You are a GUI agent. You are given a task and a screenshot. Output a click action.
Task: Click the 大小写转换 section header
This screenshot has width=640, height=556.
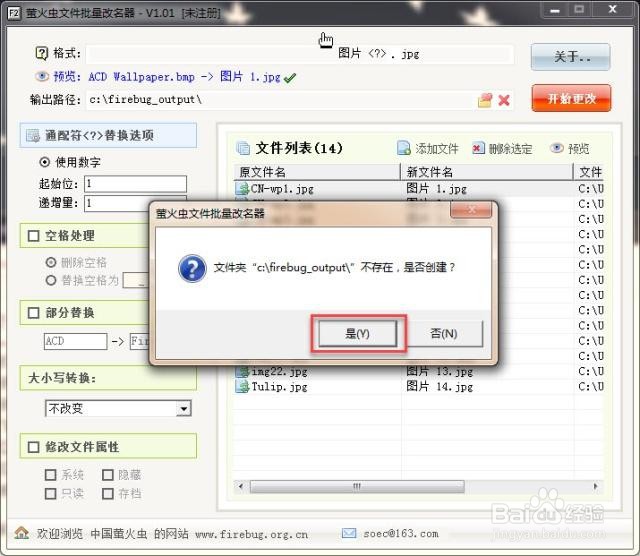coord(108,378)
